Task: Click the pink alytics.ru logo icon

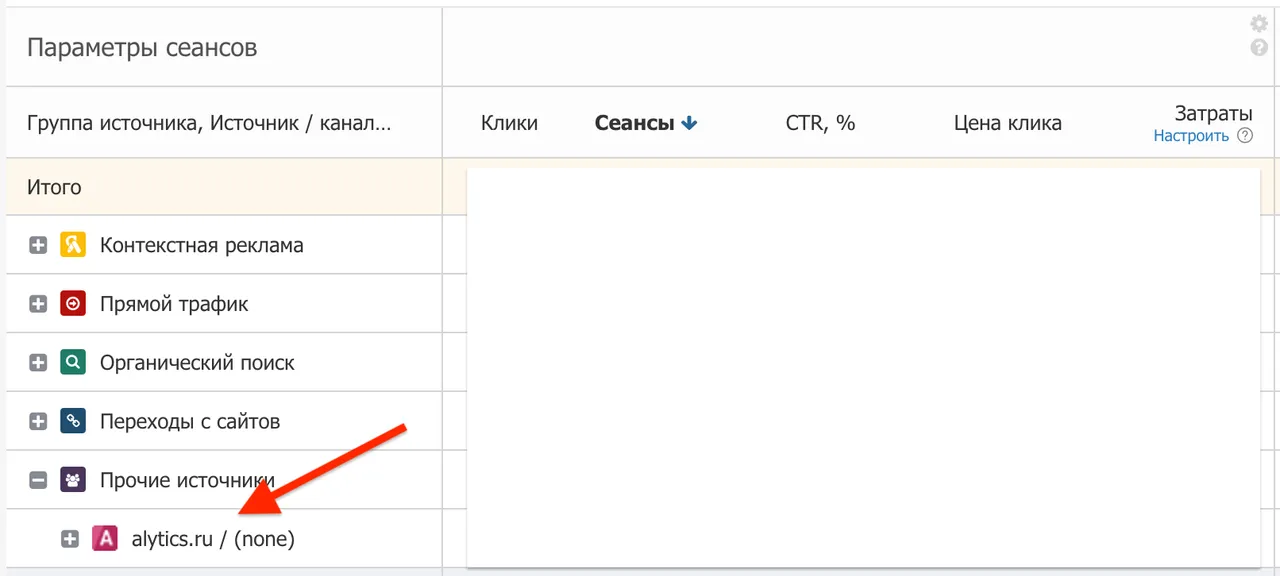Action: click(105, 539)
